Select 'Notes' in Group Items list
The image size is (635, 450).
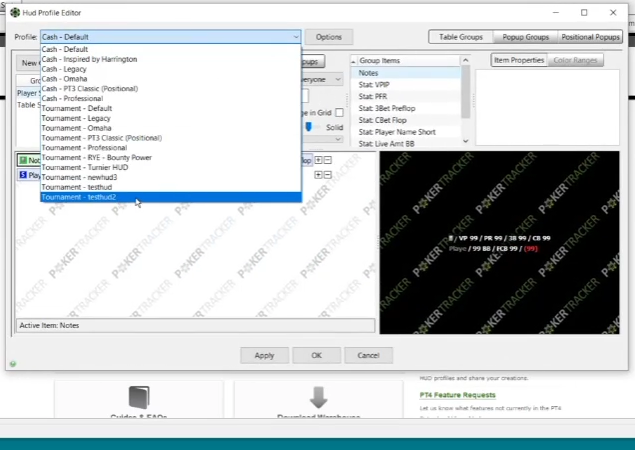click(406, 73)
